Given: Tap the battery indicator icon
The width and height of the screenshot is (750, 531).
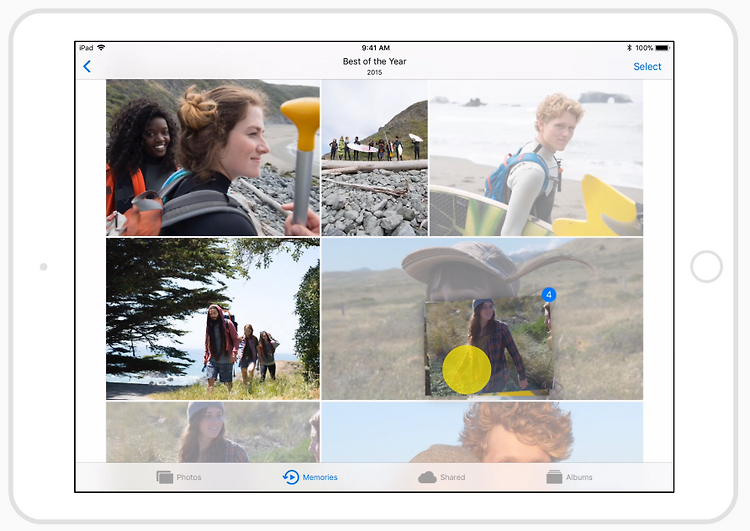Looking at the screenshot, I should [662, 48].
